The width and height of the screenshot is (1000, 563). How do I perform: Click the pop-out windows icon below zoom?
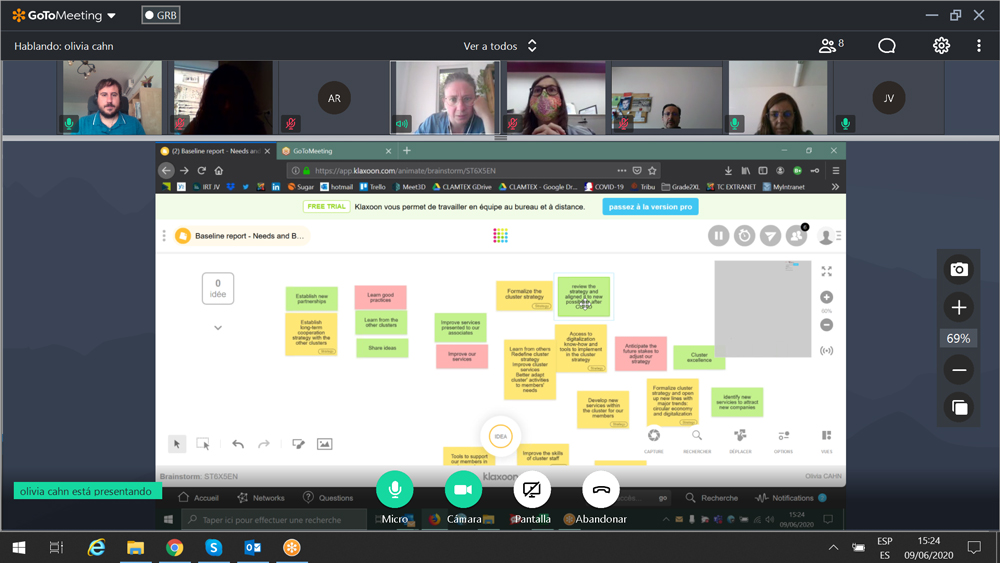958,407
